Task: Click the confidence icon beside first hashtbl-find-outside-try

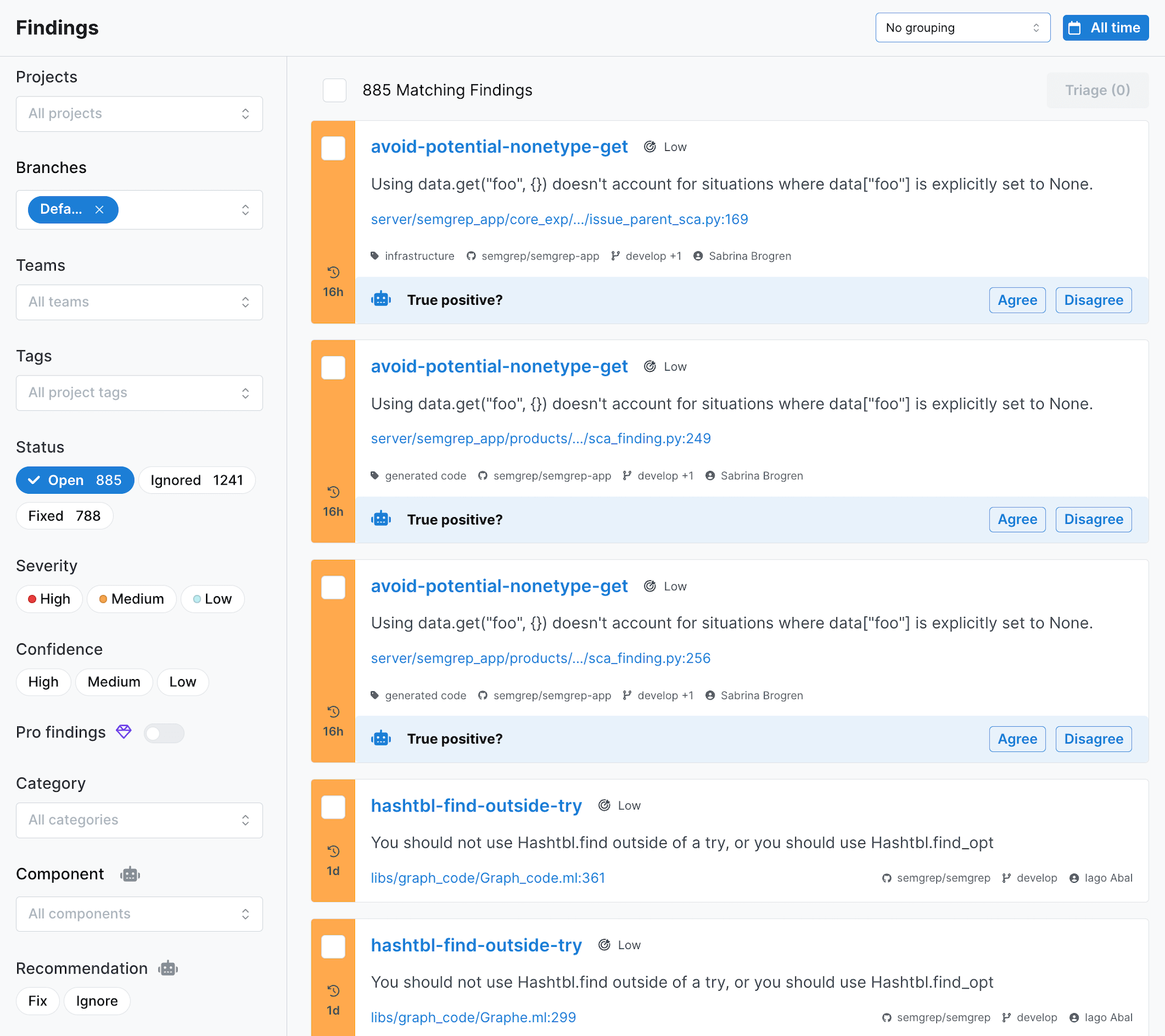Action: click(604, 805)
